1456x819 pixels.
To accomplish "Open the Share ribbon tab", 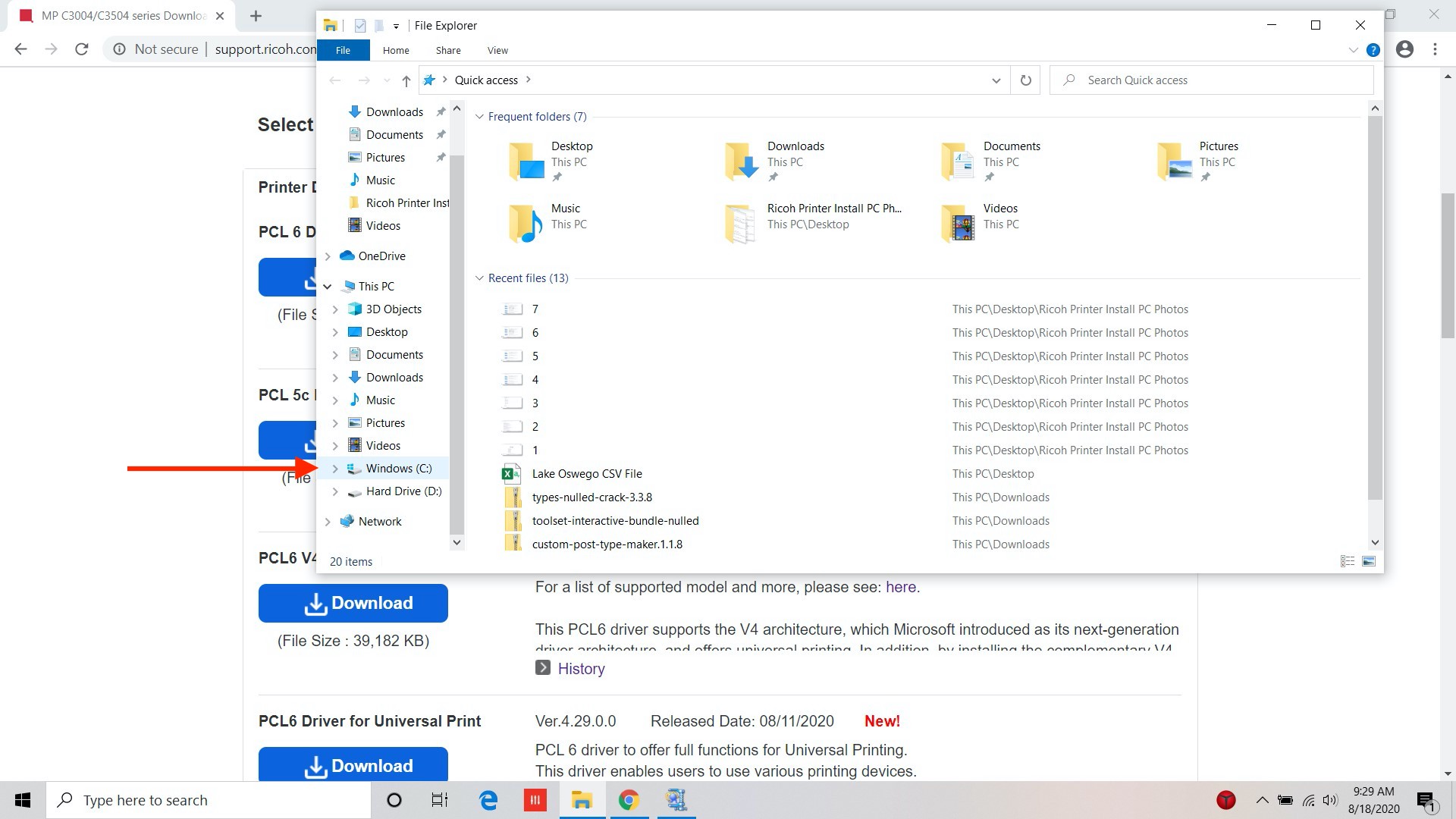I will pos(448,50).
